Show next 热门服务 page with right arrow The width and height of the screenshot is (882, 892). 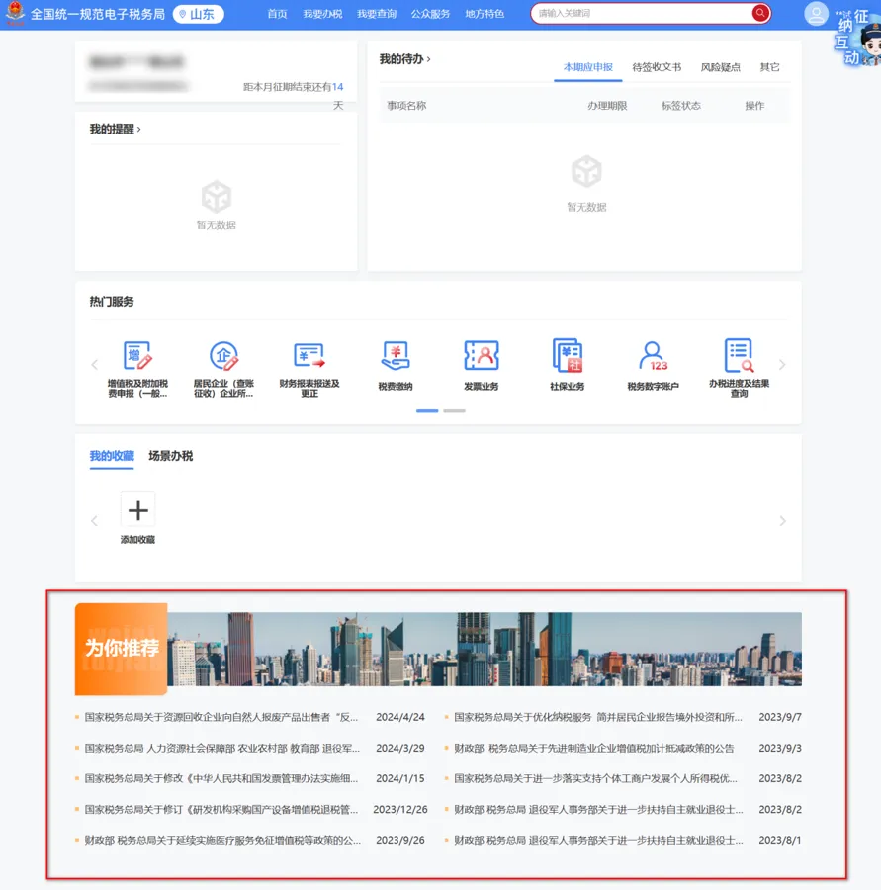tap(782, 365)
